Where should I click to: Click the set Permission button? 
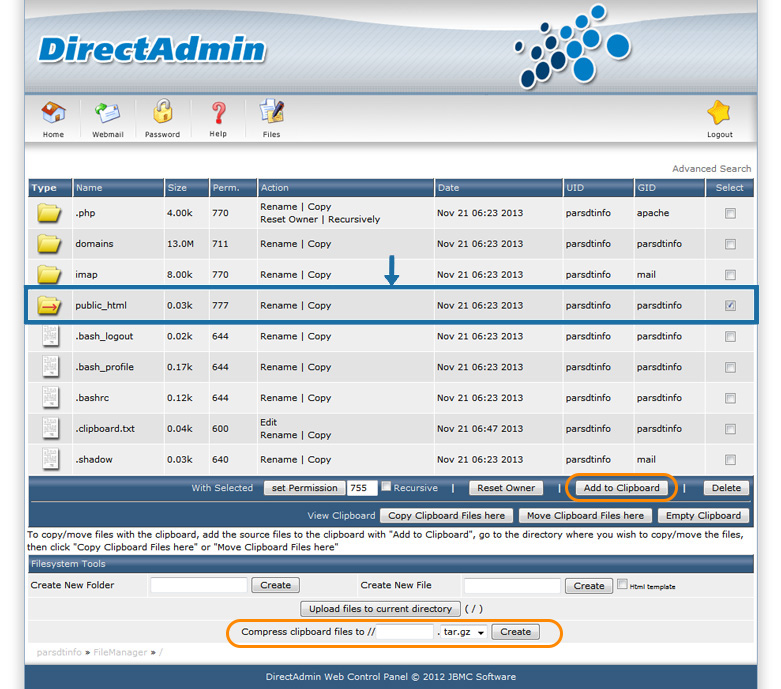click(x=304, y=488)
